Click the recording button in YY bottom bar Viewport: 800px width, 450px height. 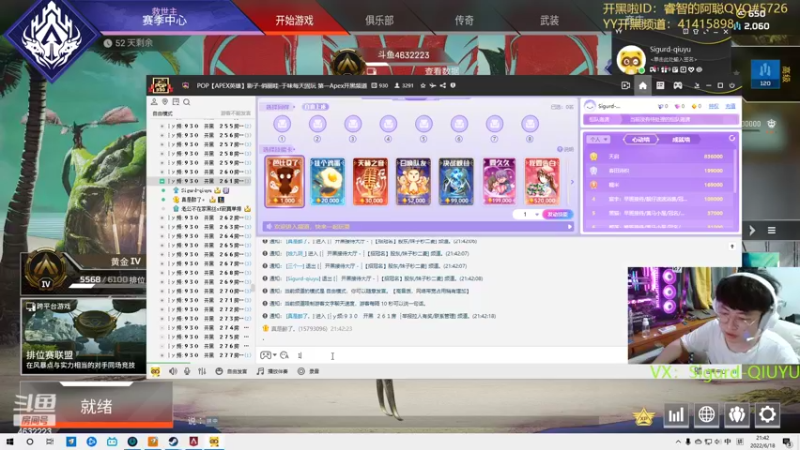coord(308,371)
